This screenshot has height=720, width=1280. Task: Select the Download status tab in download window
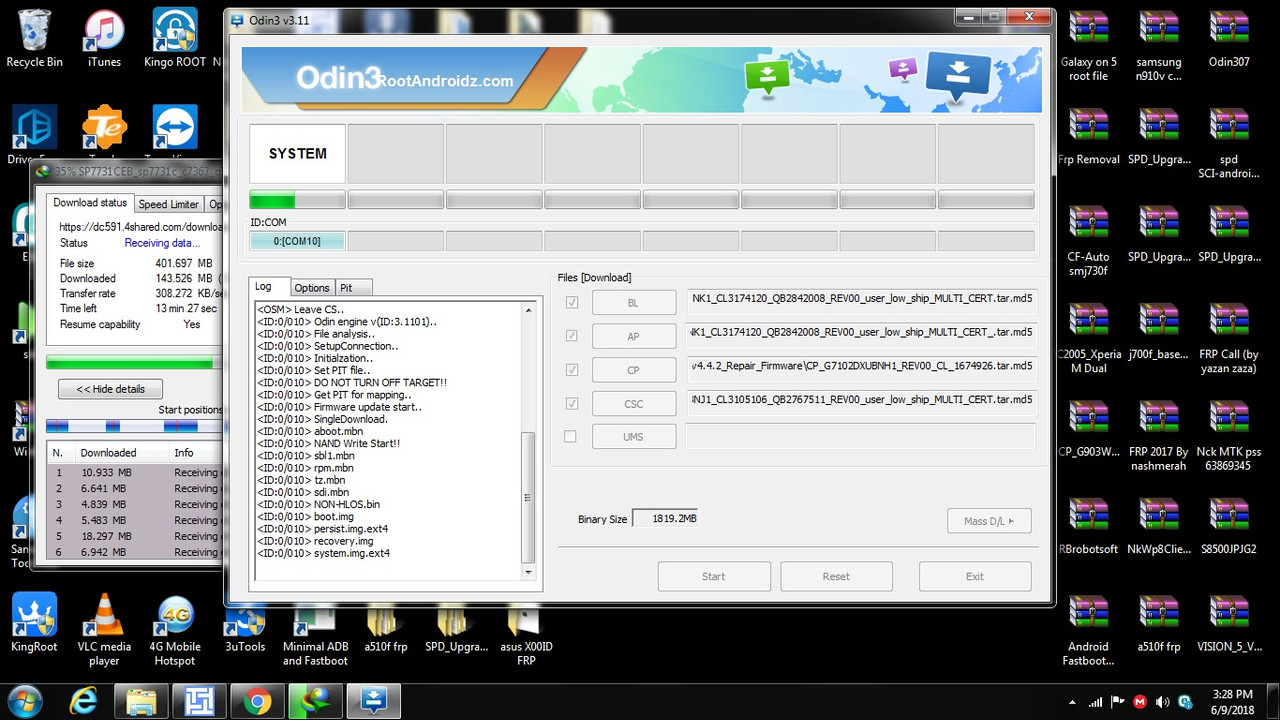pyautogui.click(x=91, y=203)
